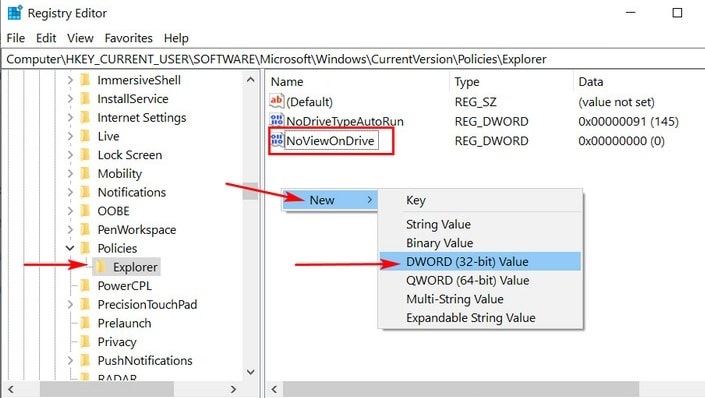Click the Internet Settings folder icon

(x=85, y=117)
